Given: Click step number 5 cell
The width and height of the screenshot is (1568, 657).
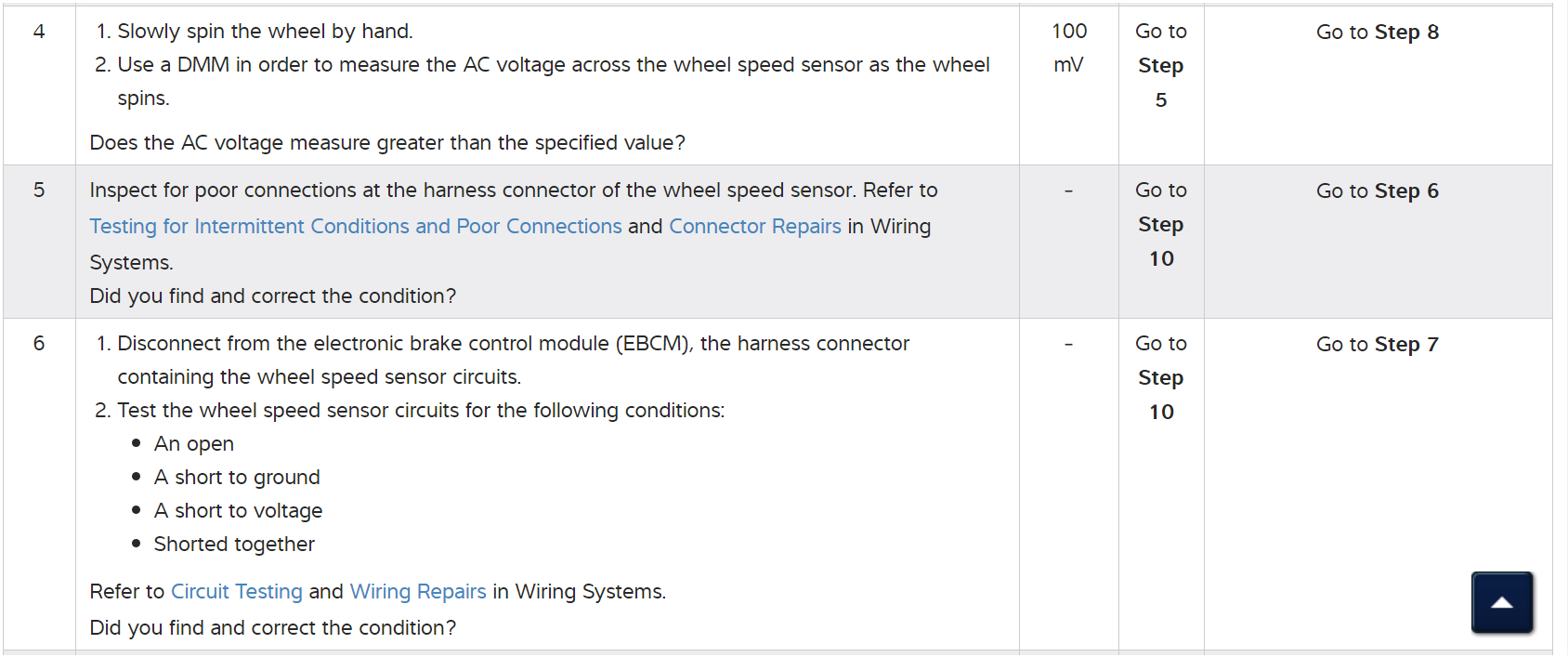Looking at the screenshot, I should click(x=39, y=191).
